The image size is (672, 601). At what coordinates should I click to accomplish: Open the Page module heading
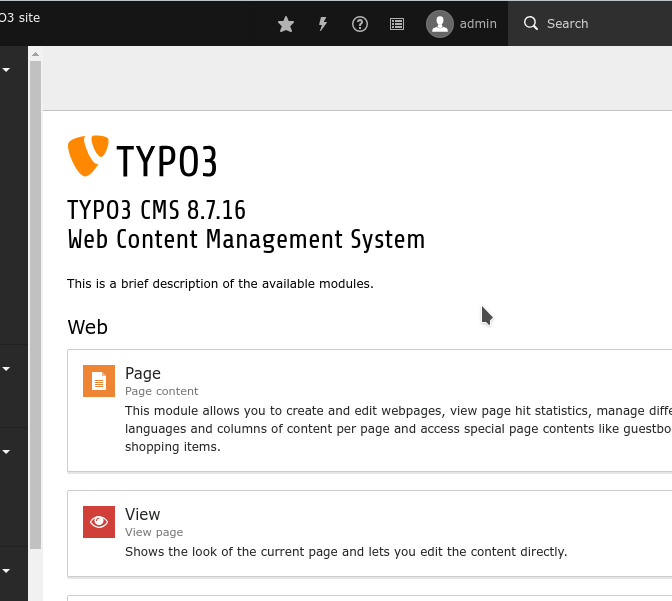pyautogui.click(x=143, y=373)
